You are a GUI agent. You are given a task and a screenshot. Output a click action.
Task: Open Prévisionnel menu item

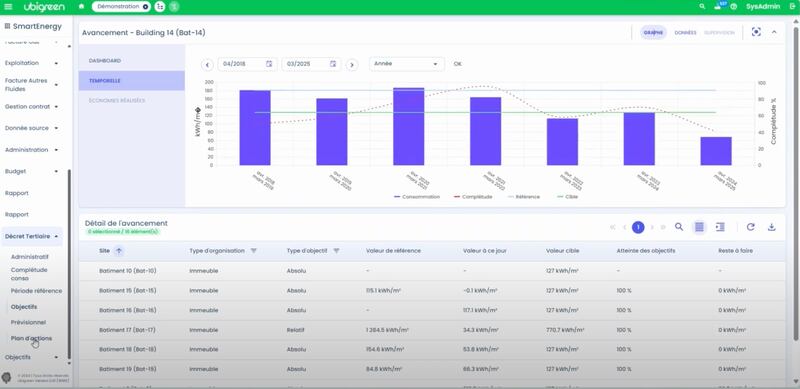28,323
